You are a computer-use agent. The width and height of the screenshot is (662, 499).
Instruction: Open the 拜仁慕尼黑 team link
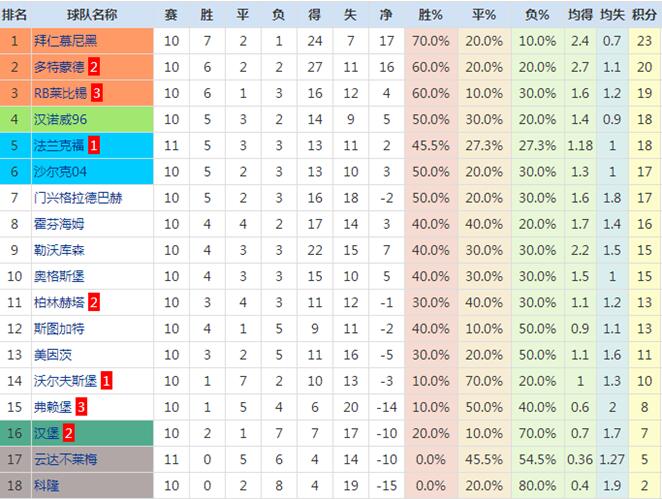pyautogui.click(x=65, y=41)
